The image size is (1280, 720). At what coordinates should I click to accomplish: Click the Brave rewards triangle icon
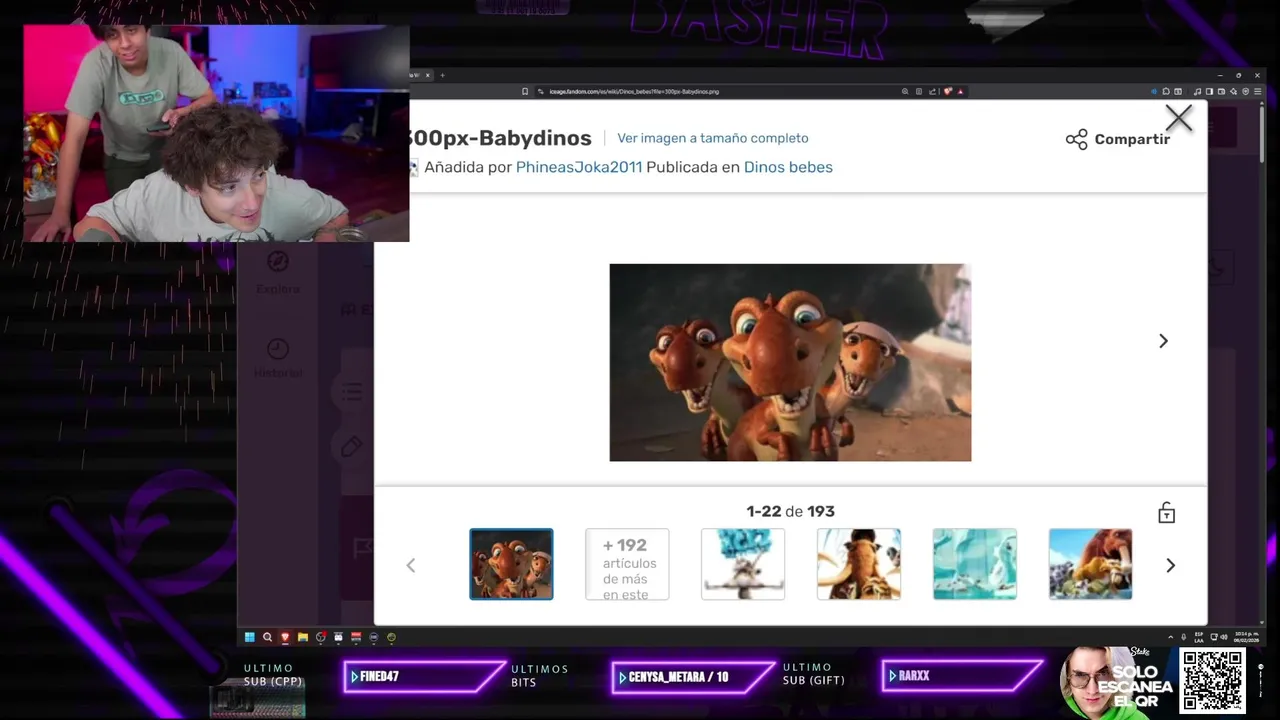click(x=961, y=91)
